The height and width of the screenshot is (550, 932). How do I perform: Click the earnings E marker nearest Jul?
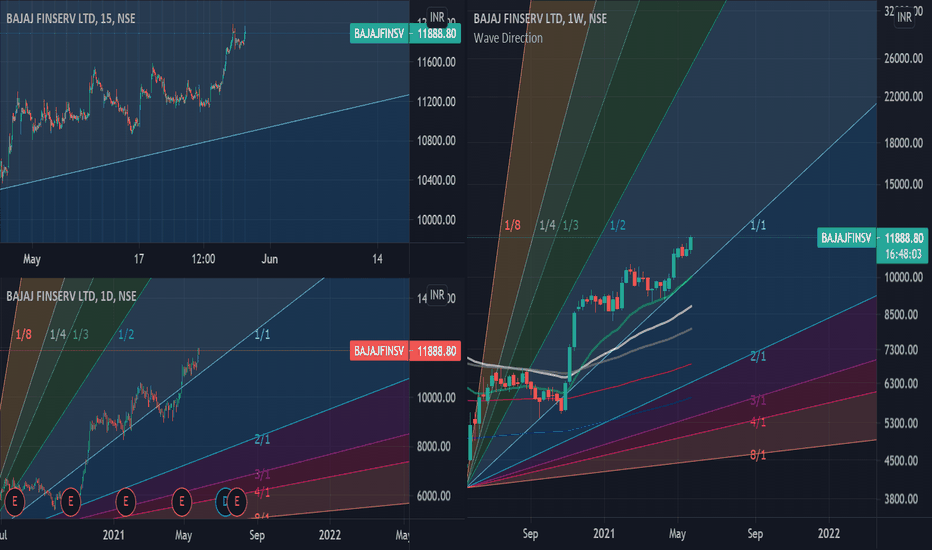click(x=14, y=502)
